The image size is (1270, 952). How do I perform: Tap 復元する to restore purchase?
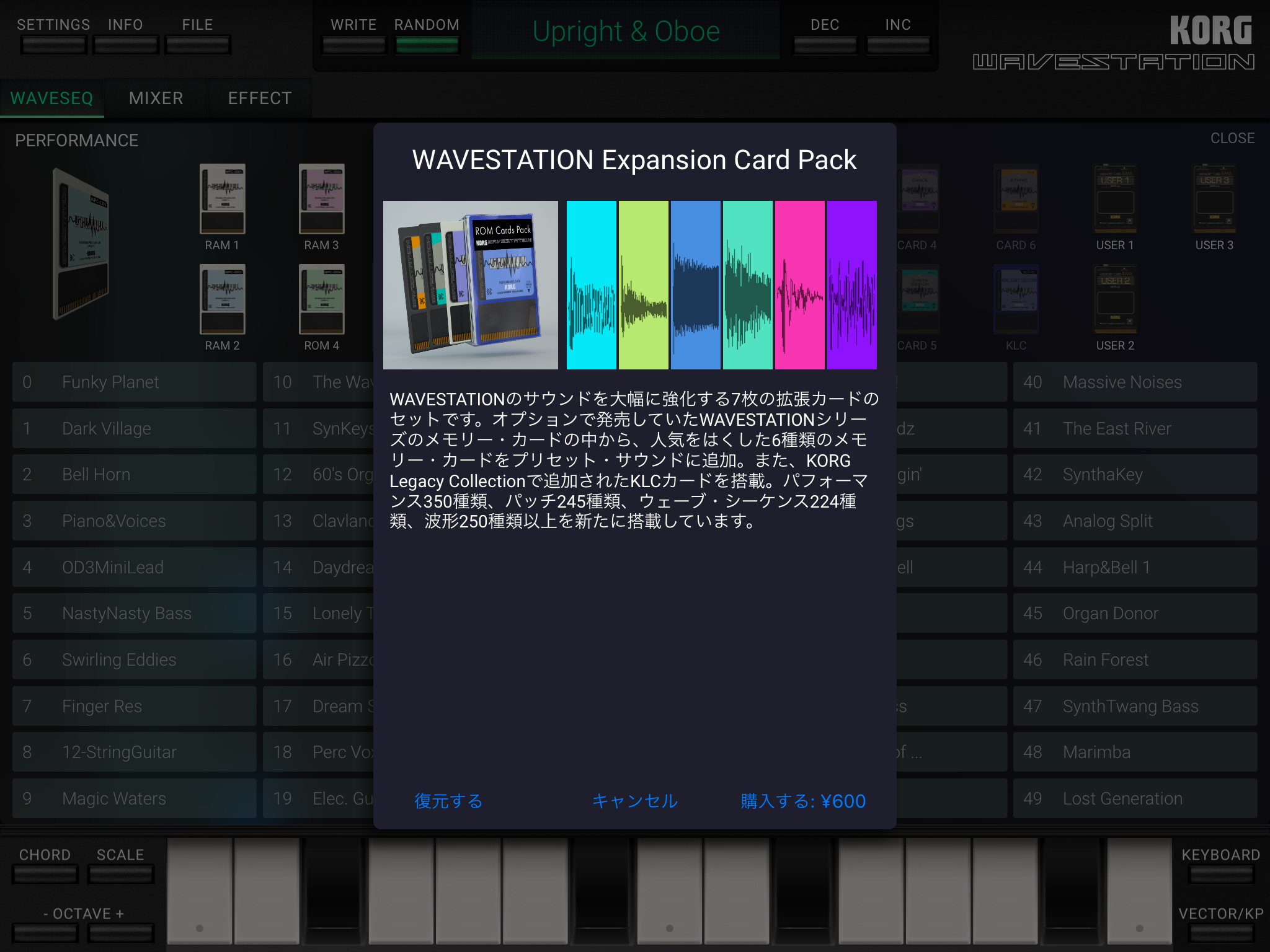[x=448, y=801]
